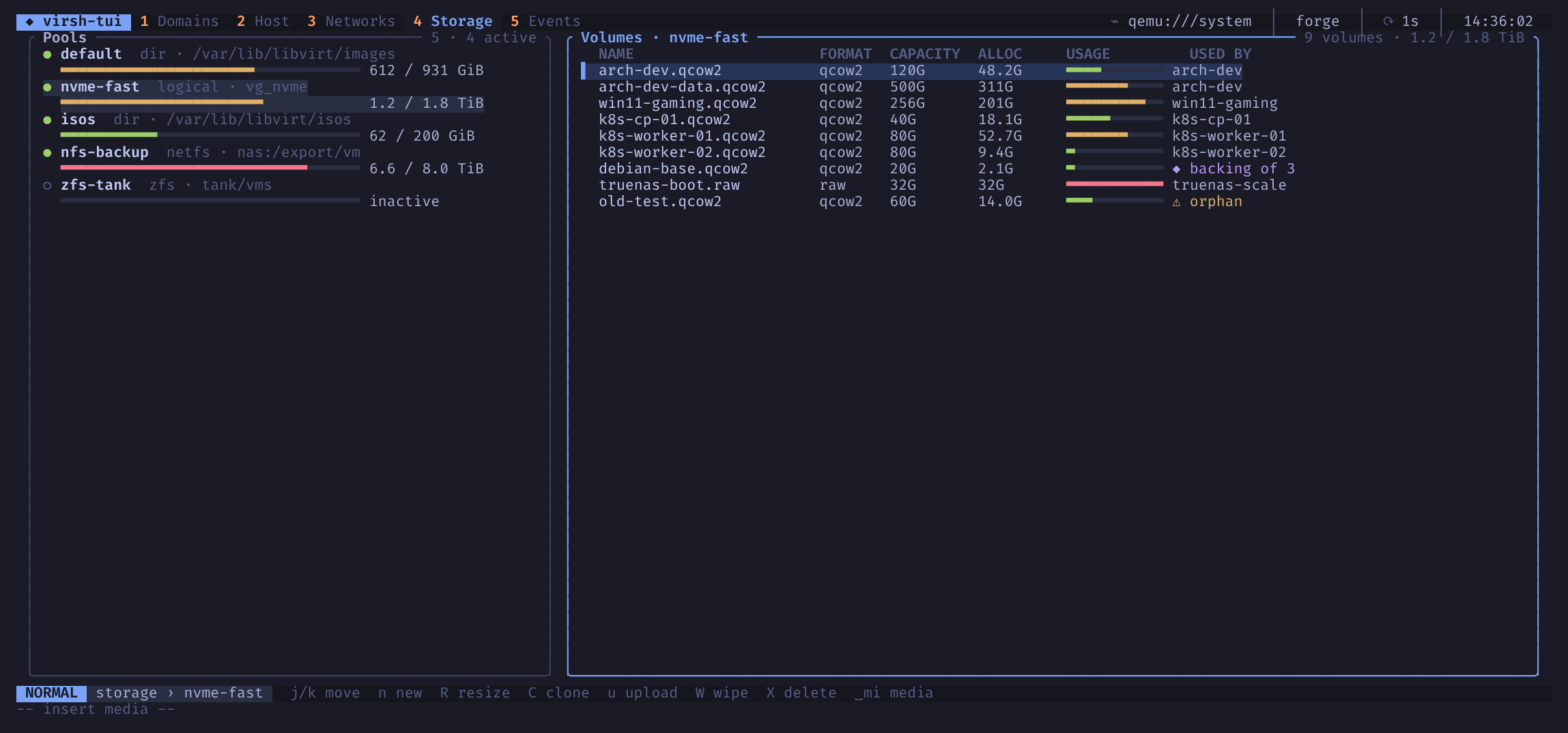Open the Networks tab
The width and height of the screenshot is (1568, 733).
(351, 22)
